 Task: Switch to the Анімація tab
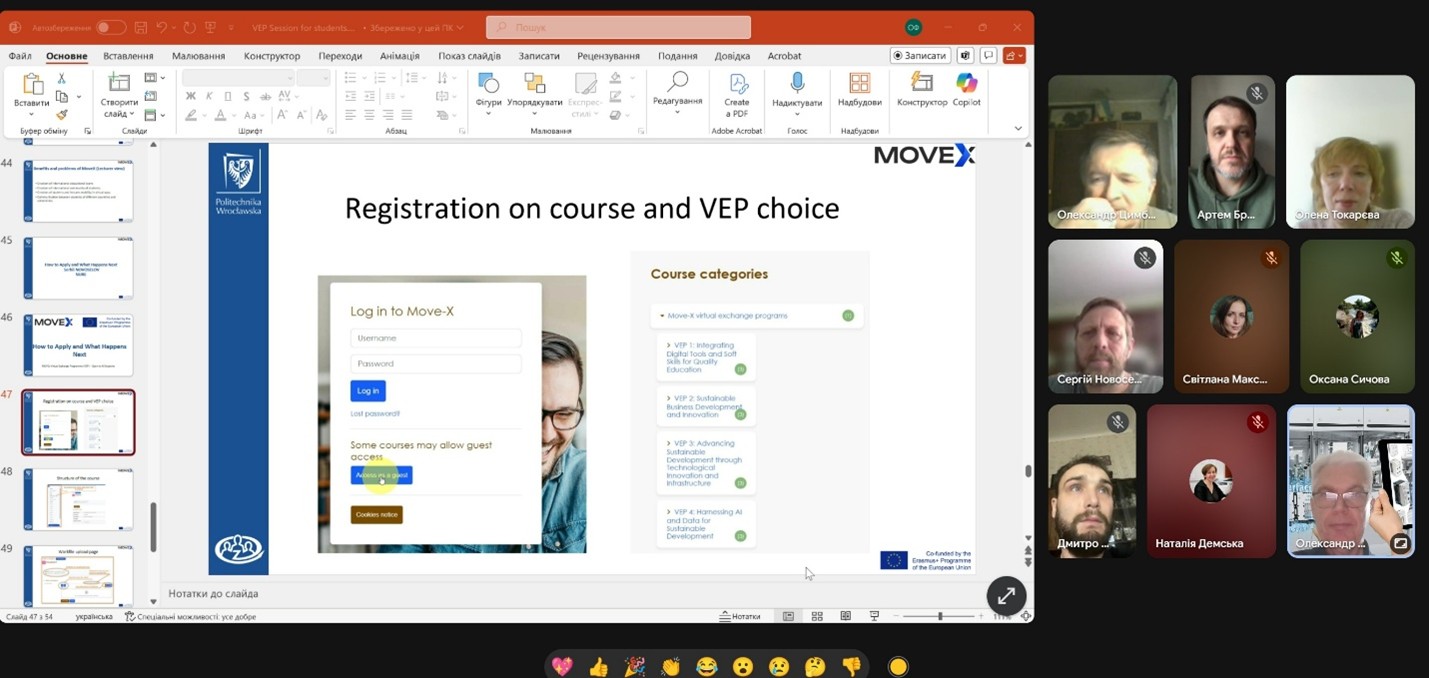point(399,56)
